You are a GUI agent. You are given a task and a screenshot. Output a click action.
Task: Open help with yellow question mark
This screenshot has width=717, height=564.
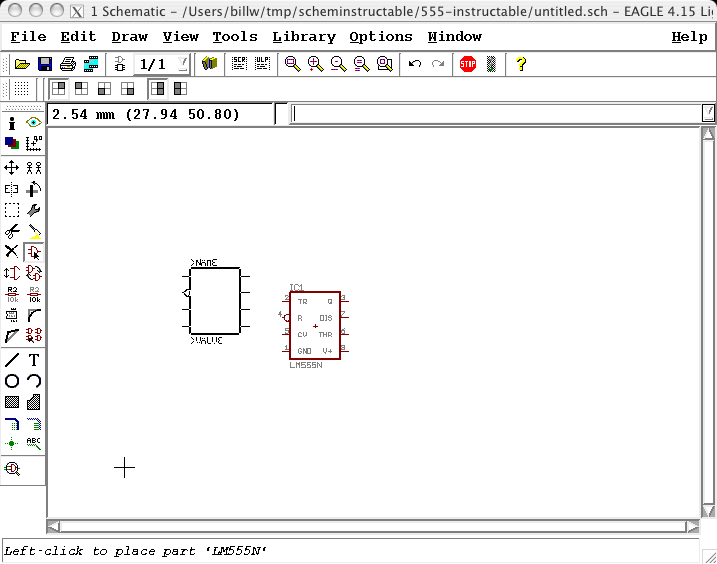point(521,64)
